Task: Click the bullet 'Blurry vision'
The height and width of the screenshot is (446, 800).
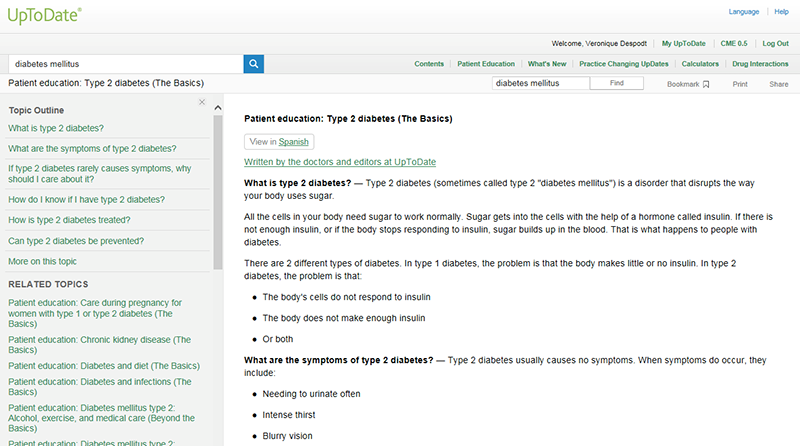Action: tap(287, 436)
